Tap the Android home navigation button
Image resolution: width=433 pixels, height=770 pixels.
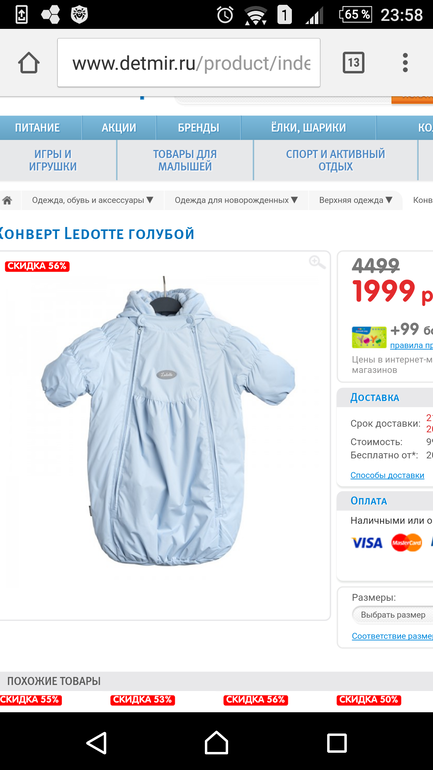coord(216,742)
